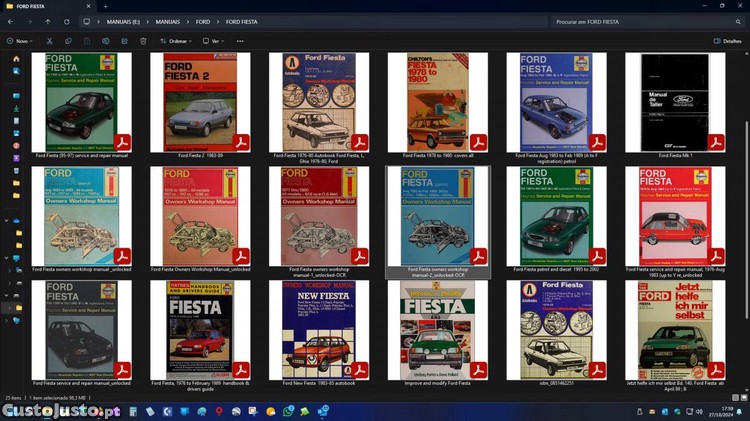Open the Ver view options dropdown
Viewport: 750px width, 421px height.
pos(211,41)
